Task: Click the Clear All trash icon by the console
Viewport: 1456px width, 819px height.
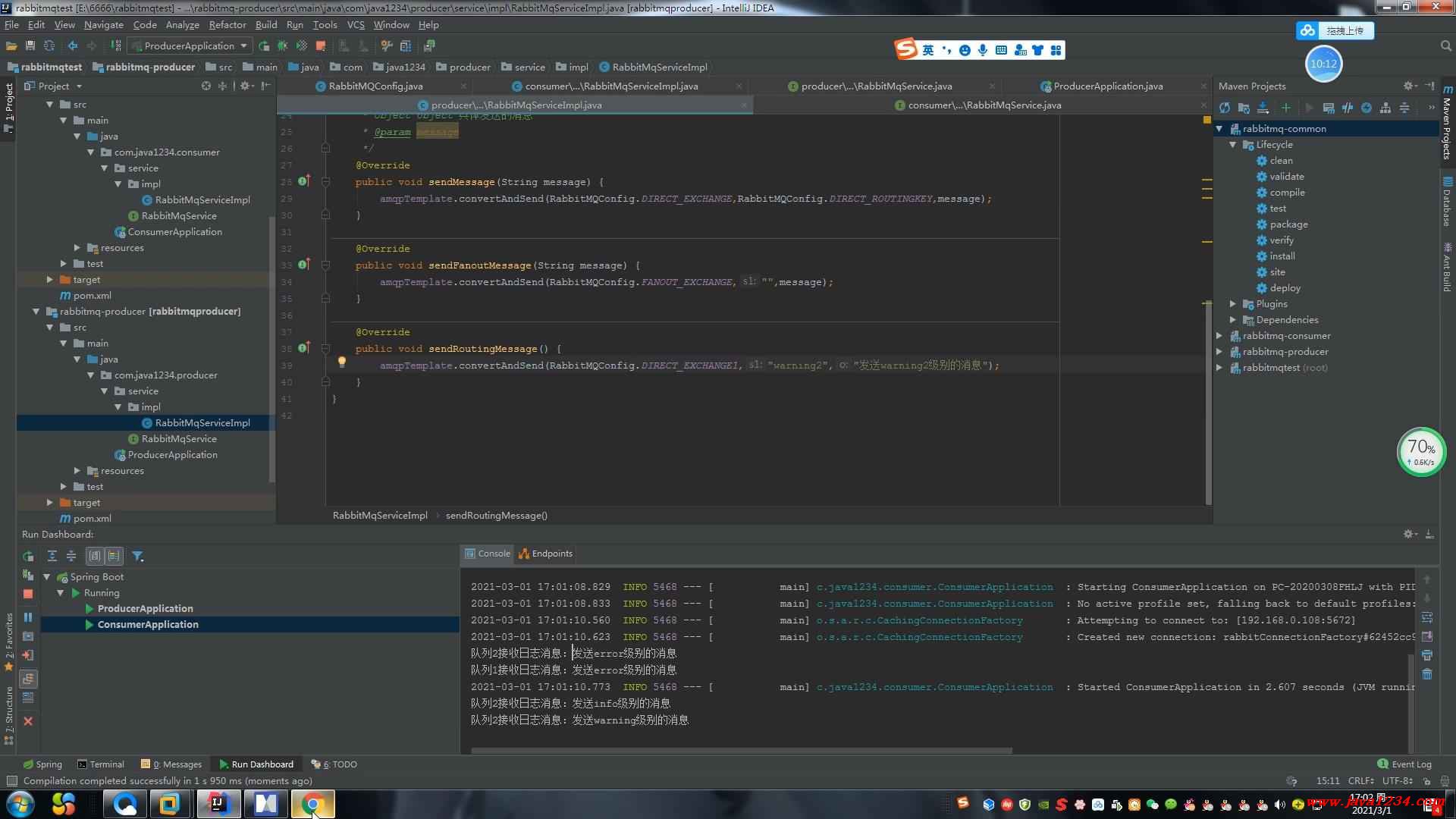Action: tap(1427, 674)
